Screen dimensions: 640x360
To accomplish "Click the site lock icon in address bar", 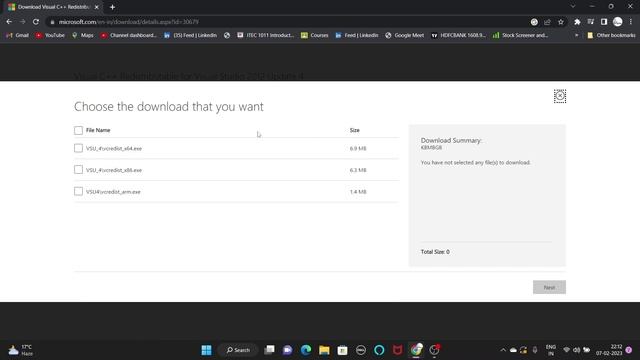I will click(52, 22).
